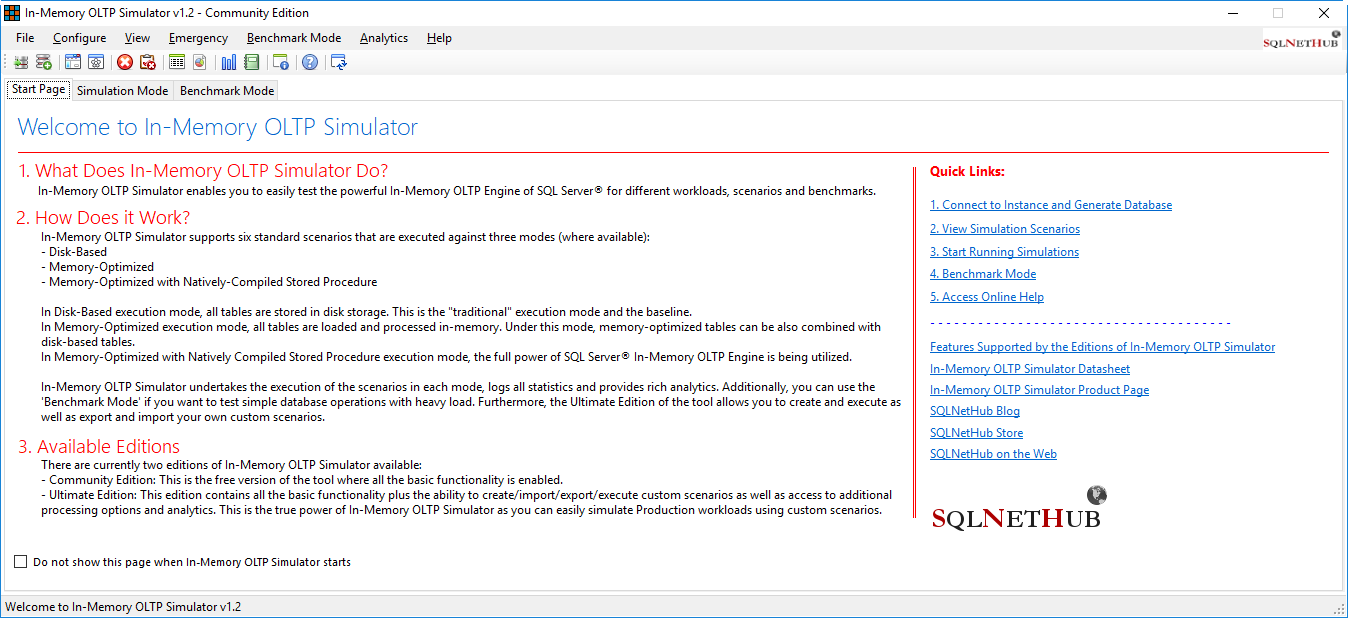The image size is (1348, 618).
Task: Click the status bar welcome message
Action: click(123, 607)
